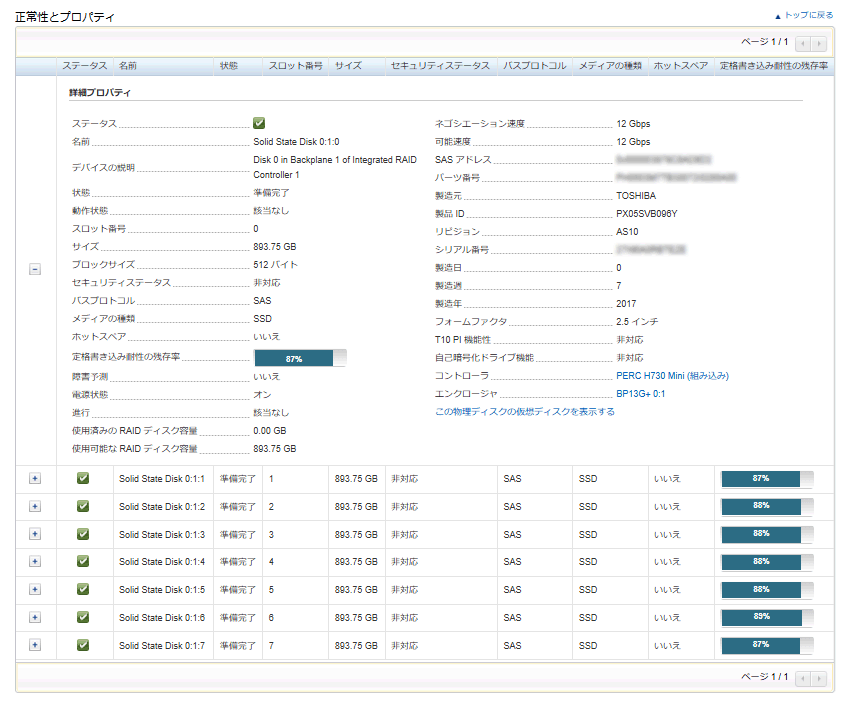Select name 'Solid State Disk 0:1:5'
The height and width of the screenshot is (707, 844).
pyautogui.click(x=162, y=590)
